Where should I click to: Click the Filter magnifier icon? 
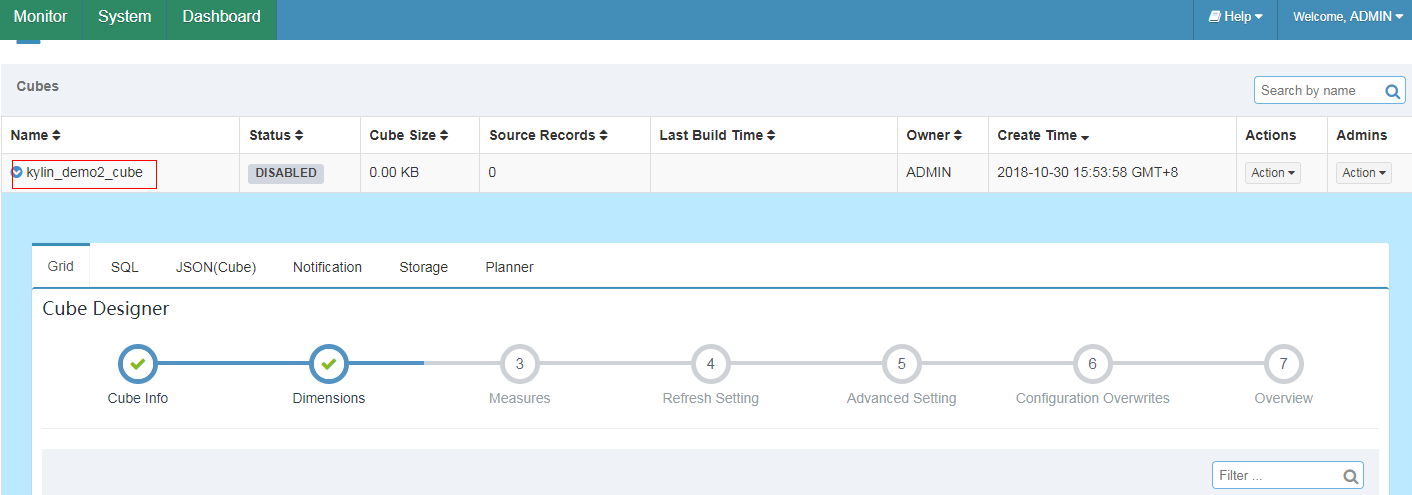[x=1350, y=476]
